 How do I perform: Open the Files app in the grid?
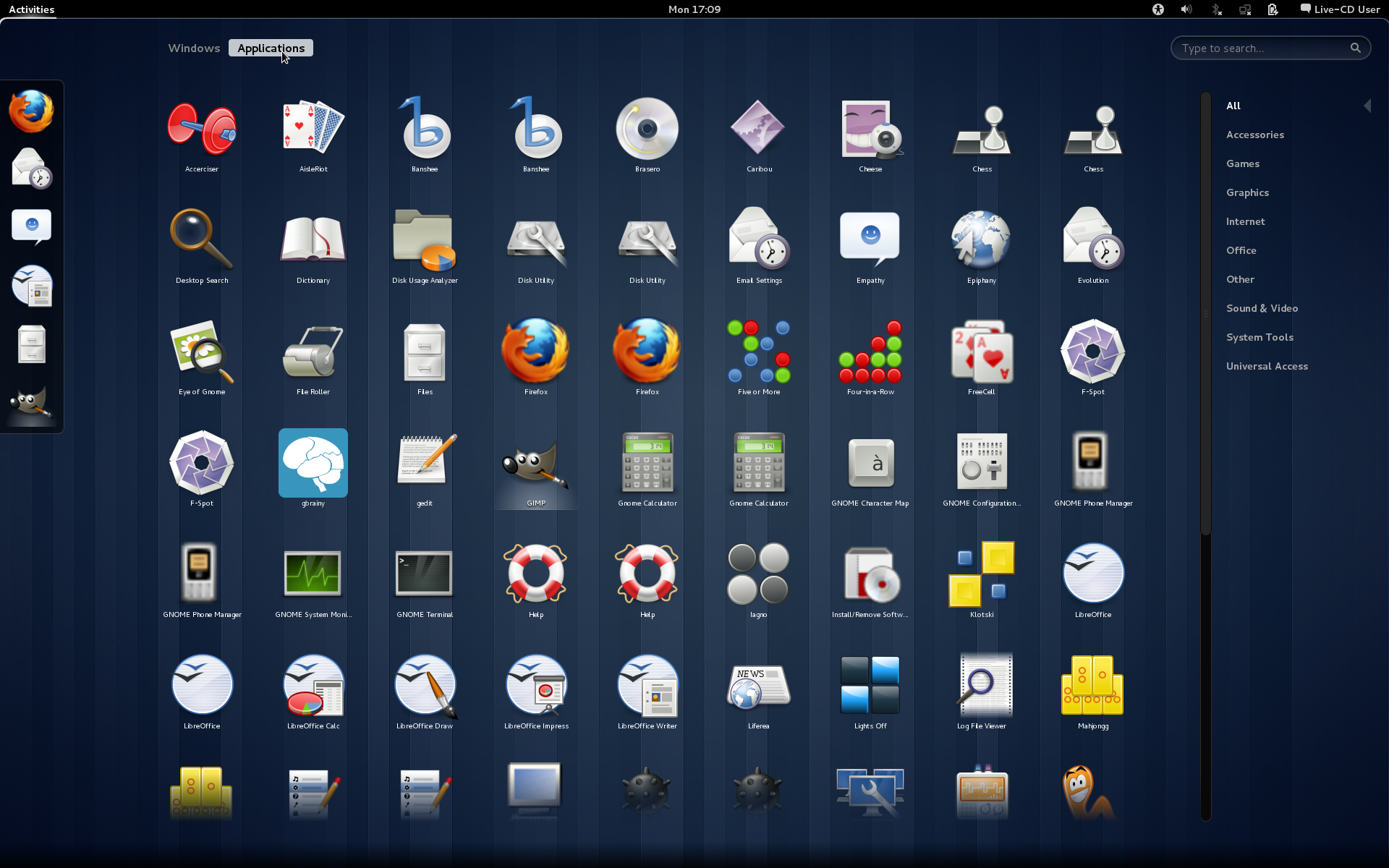[425, 359]
